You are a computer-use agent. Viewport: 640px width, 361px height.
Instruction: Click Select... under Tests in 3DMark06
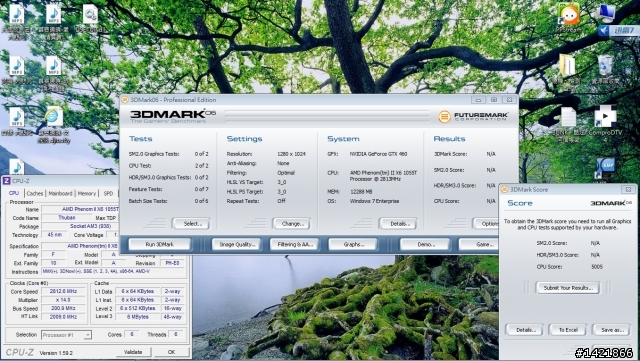click(192, 224)
